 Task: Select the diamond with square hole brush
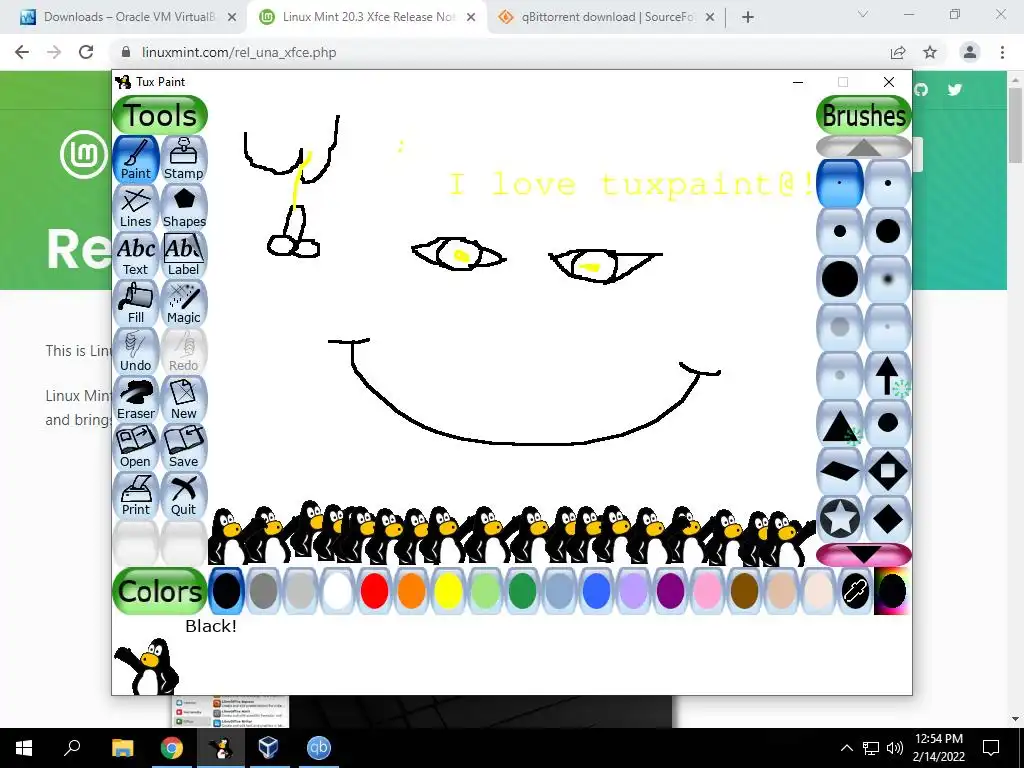(888, 471)
